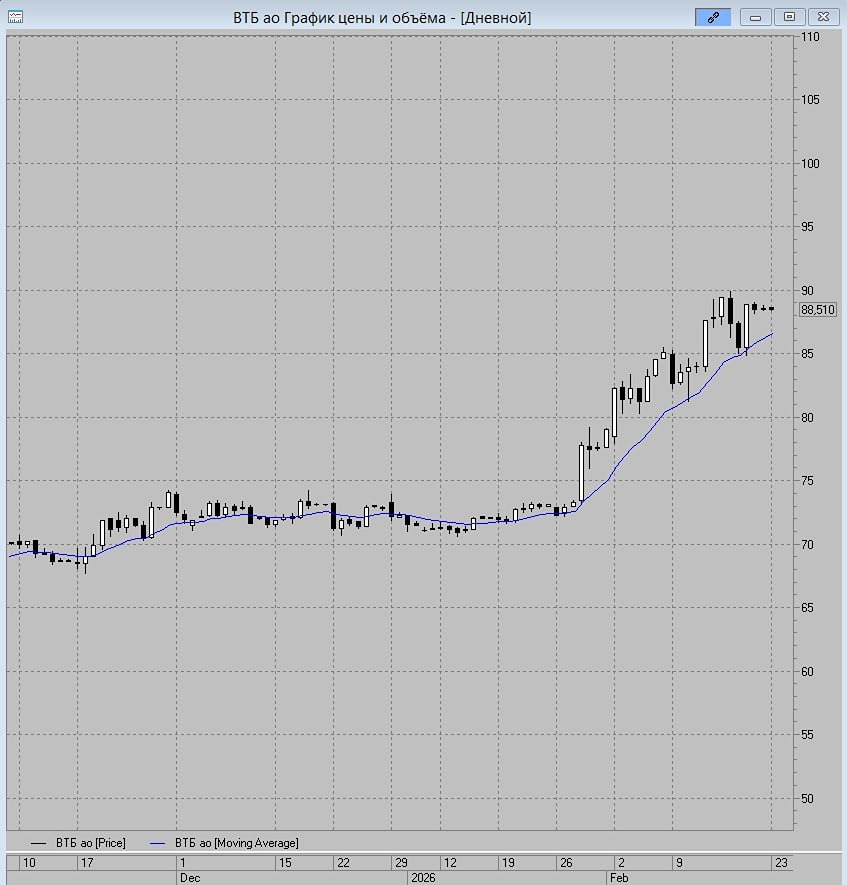Screen dimensions: 847x885
Task: Click the 50 price axis label
Action: [x=807, y=799]
